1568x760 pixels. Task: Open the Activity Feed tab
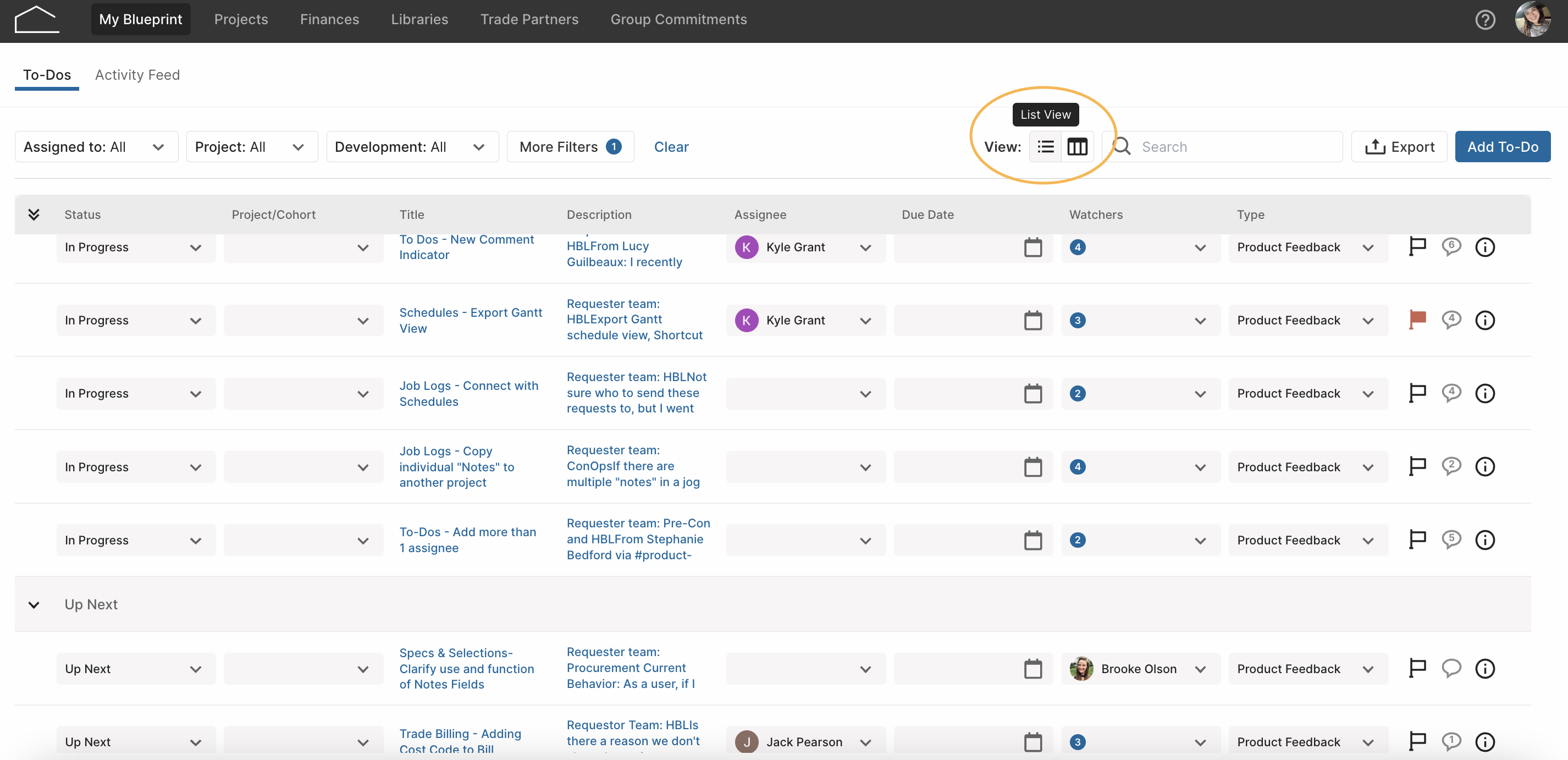click(137, 75)
